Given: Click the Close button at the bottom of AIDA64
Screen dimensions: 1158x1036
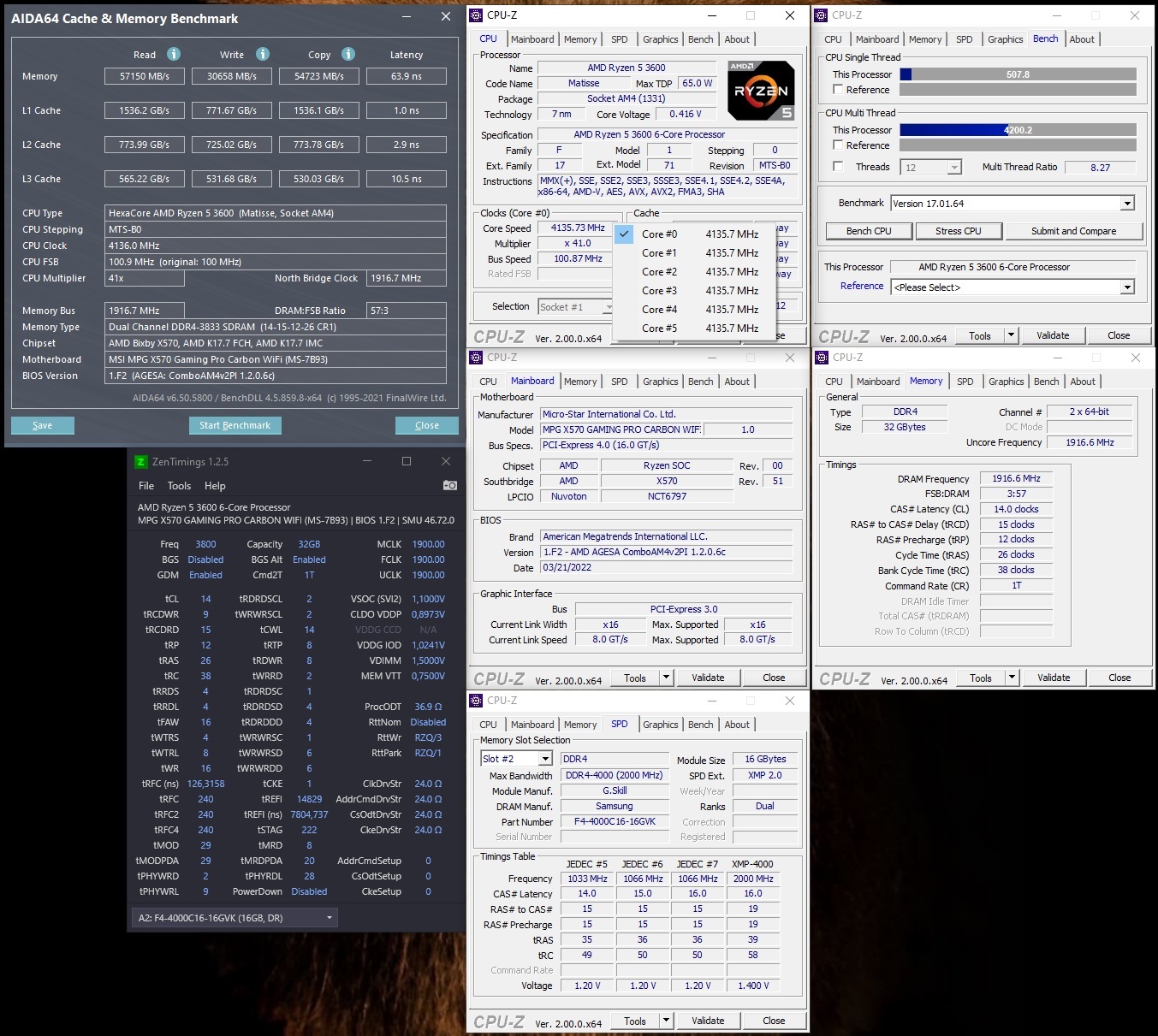Looking at the screenshot, I should 426,425.
